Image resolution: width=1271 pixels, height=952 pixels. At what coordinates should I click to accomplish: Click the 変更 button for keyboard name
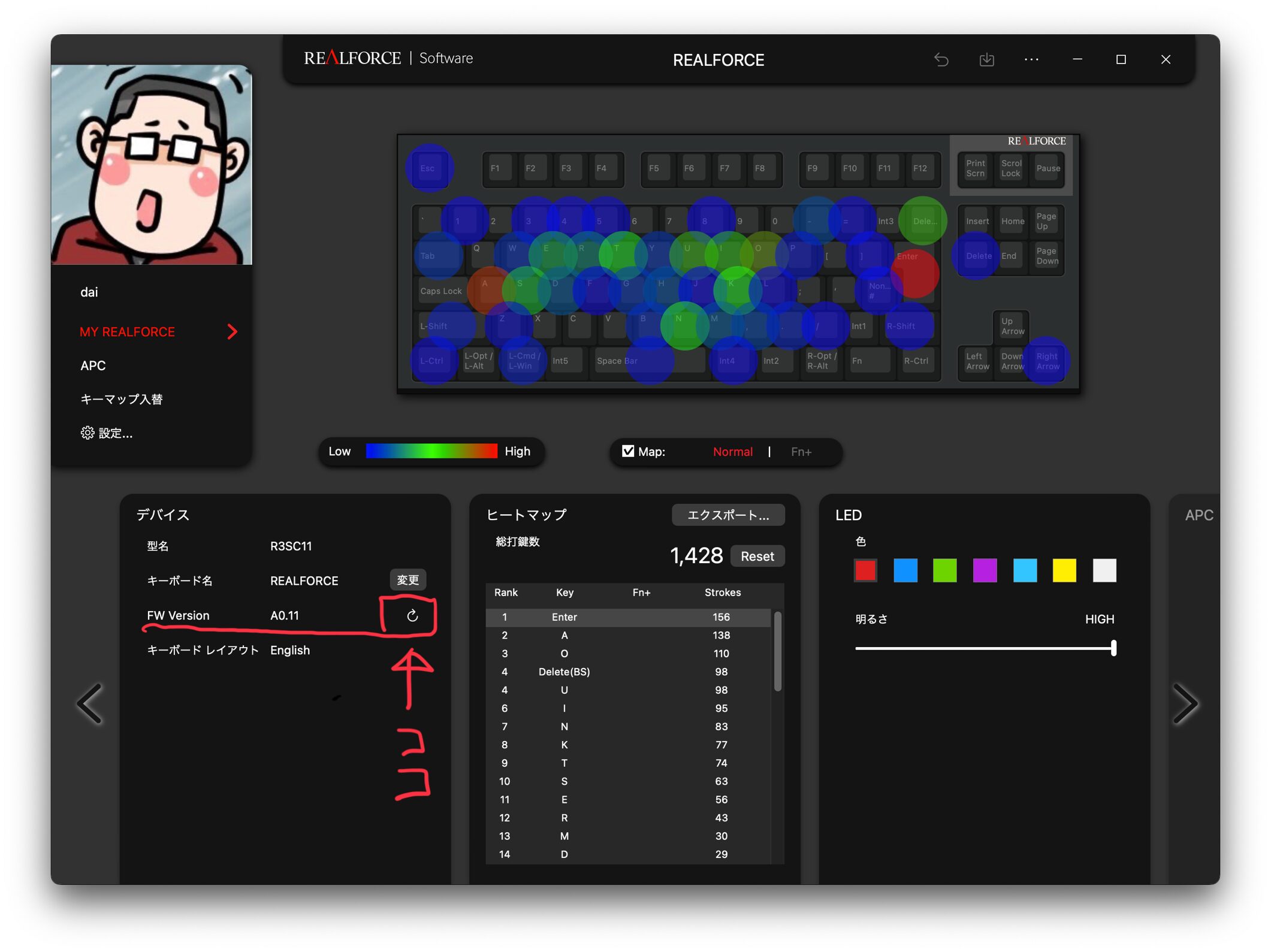click(x=407, y=580)
